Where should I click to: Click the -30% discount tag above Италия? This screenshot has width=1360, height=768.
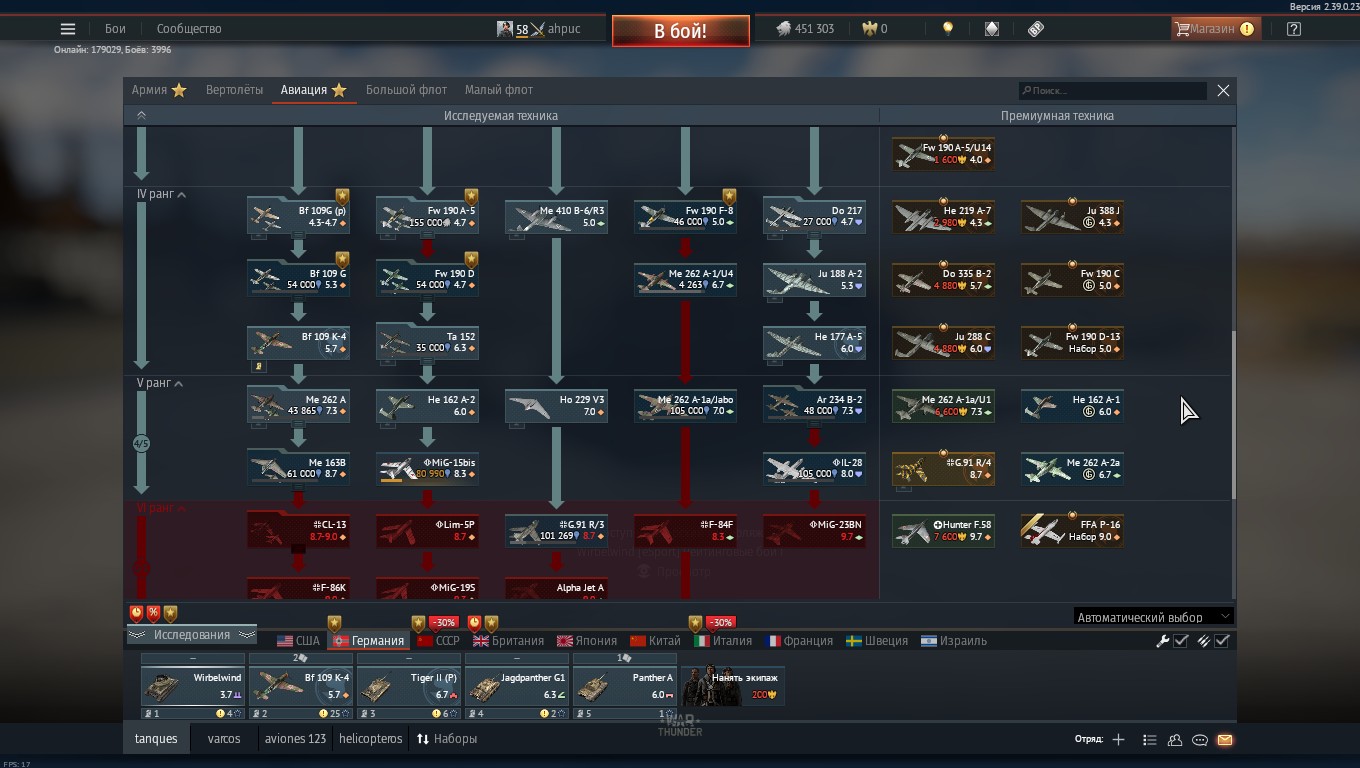click(x=720, y=622)
